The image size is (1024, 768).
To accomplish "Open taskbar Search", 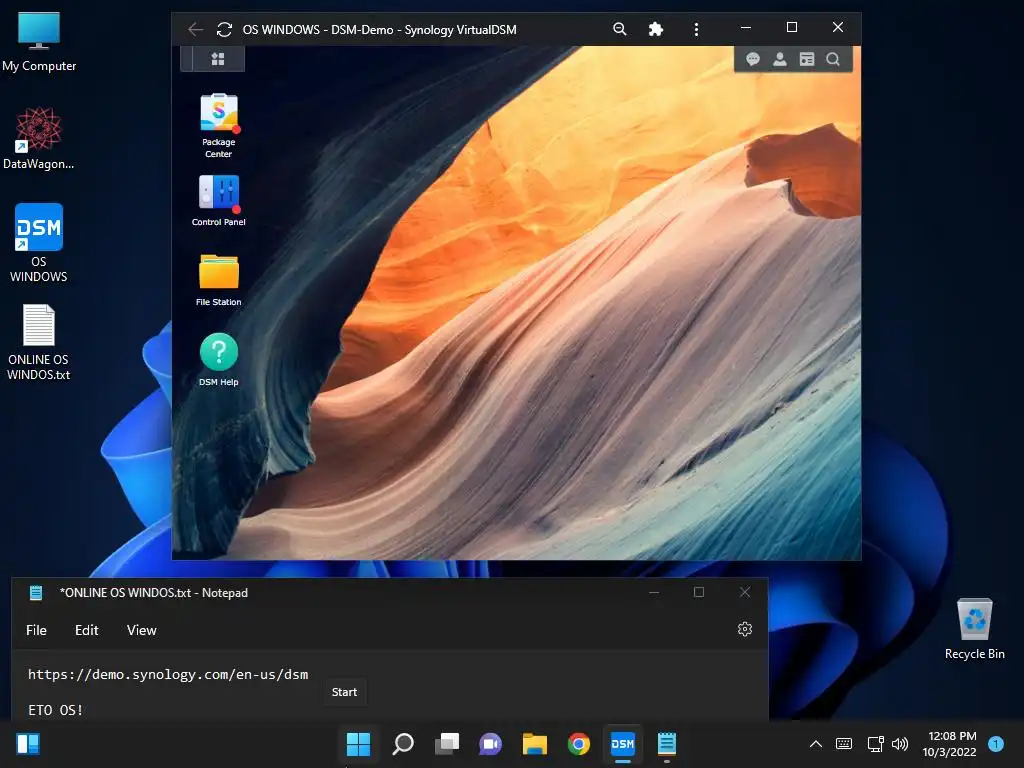I will point(403,744).
